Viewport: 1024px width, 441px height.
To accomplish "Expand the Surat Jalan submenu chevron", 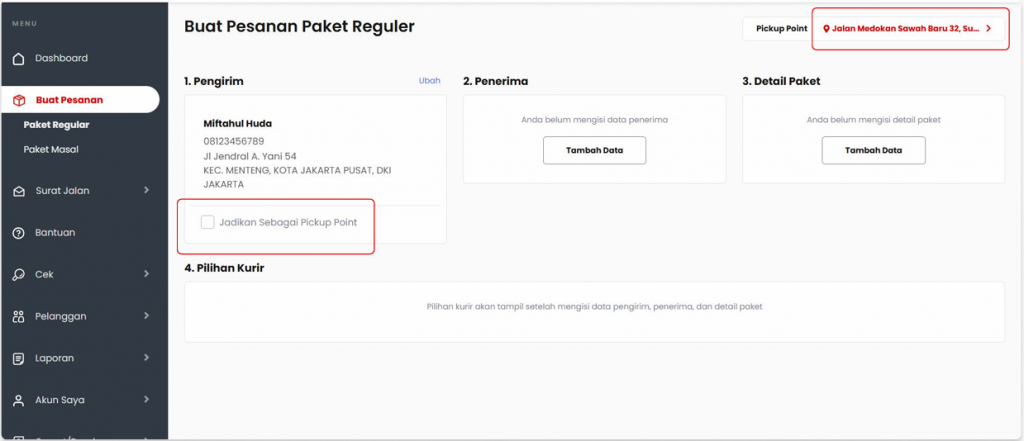I will coord(146,190).
